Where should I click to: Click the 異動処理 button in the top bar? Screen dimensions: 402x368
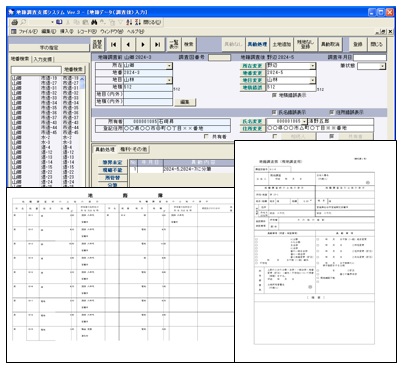257,44
